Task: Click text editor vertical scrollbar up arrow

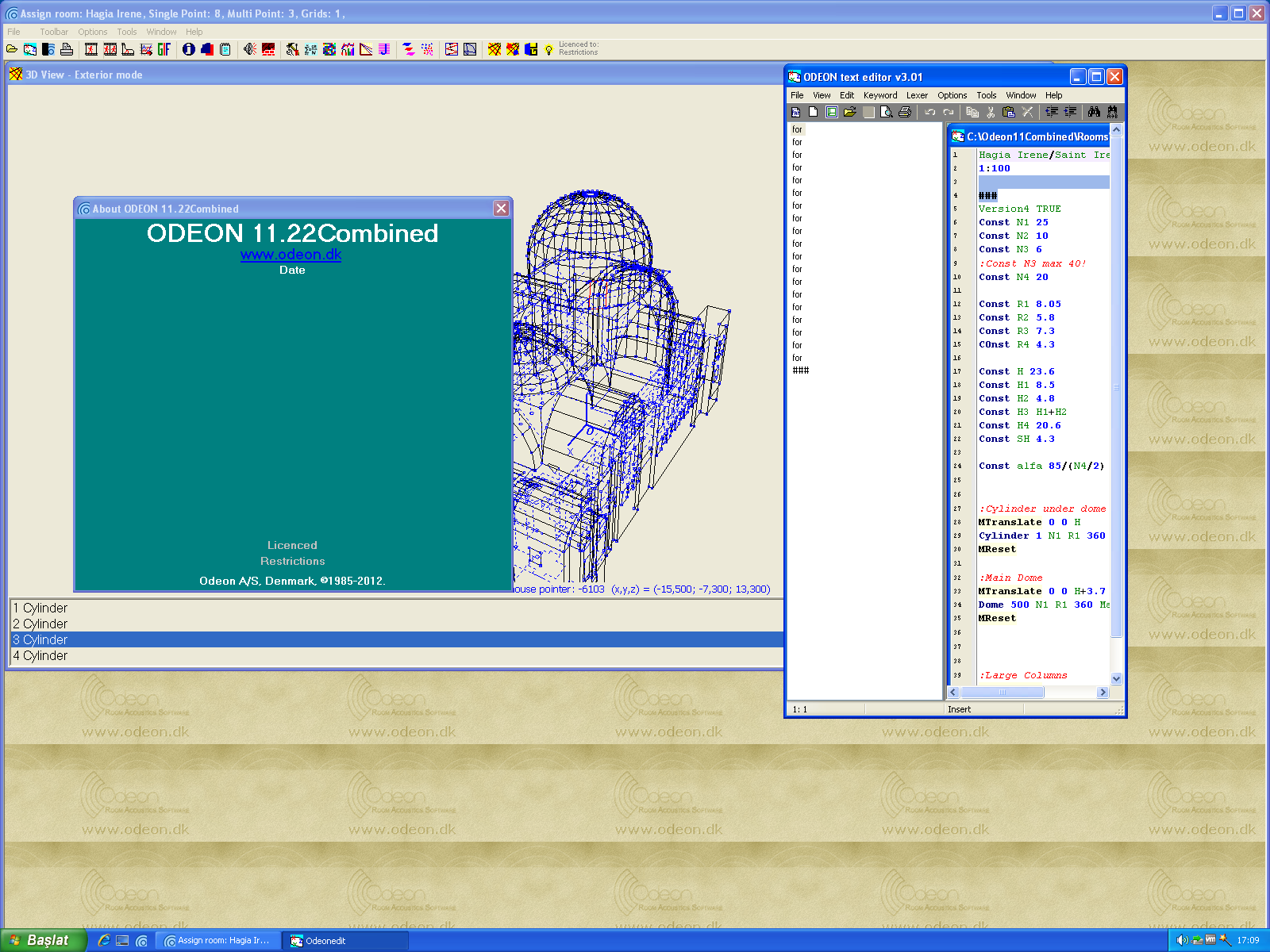Action: (x=1116, y=129)
